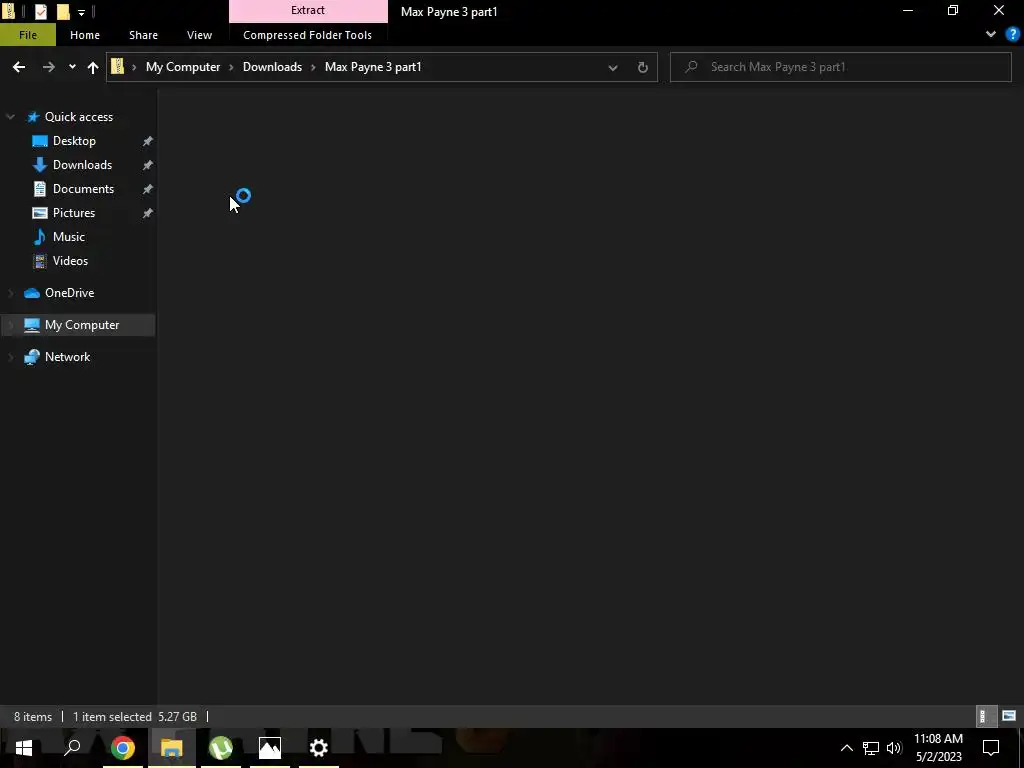Expand the Network tree node
This screenshot has width=1024, height=768.
pyautogui.click(x=10, y=357)
